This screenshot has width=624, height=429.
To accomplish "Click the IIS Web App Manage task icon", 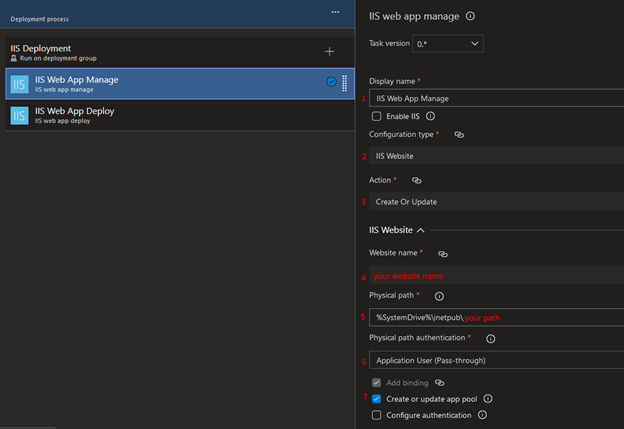I will pos(20,84).
